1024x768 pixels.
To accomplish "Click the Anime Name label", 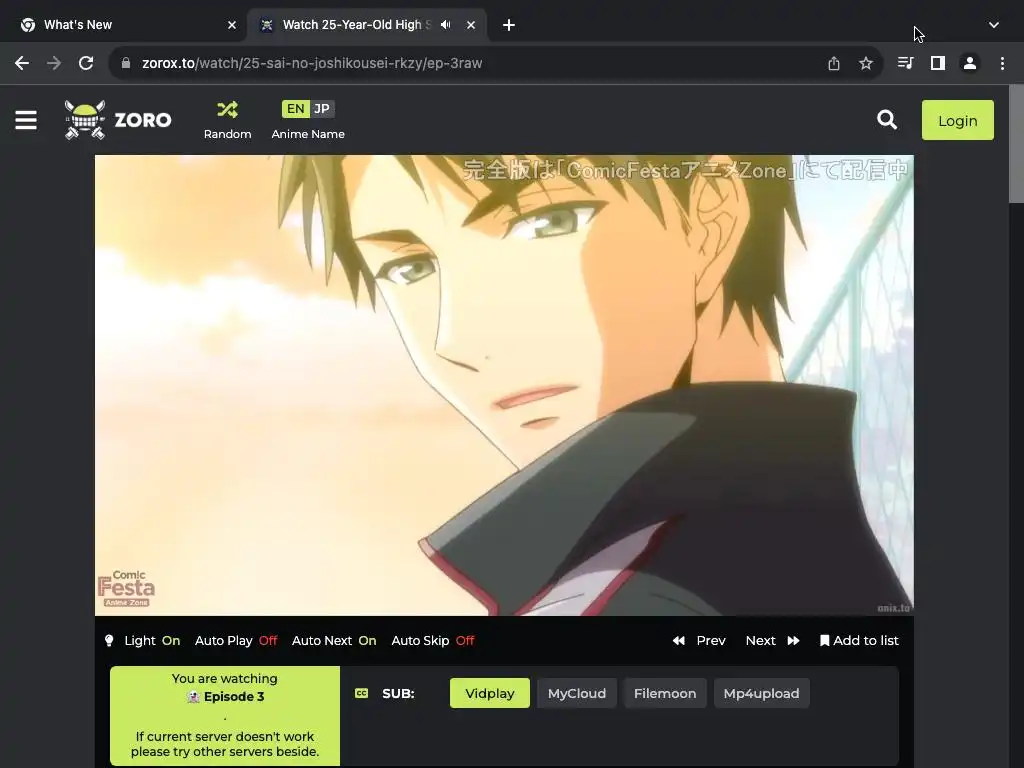I will [308, 134].
